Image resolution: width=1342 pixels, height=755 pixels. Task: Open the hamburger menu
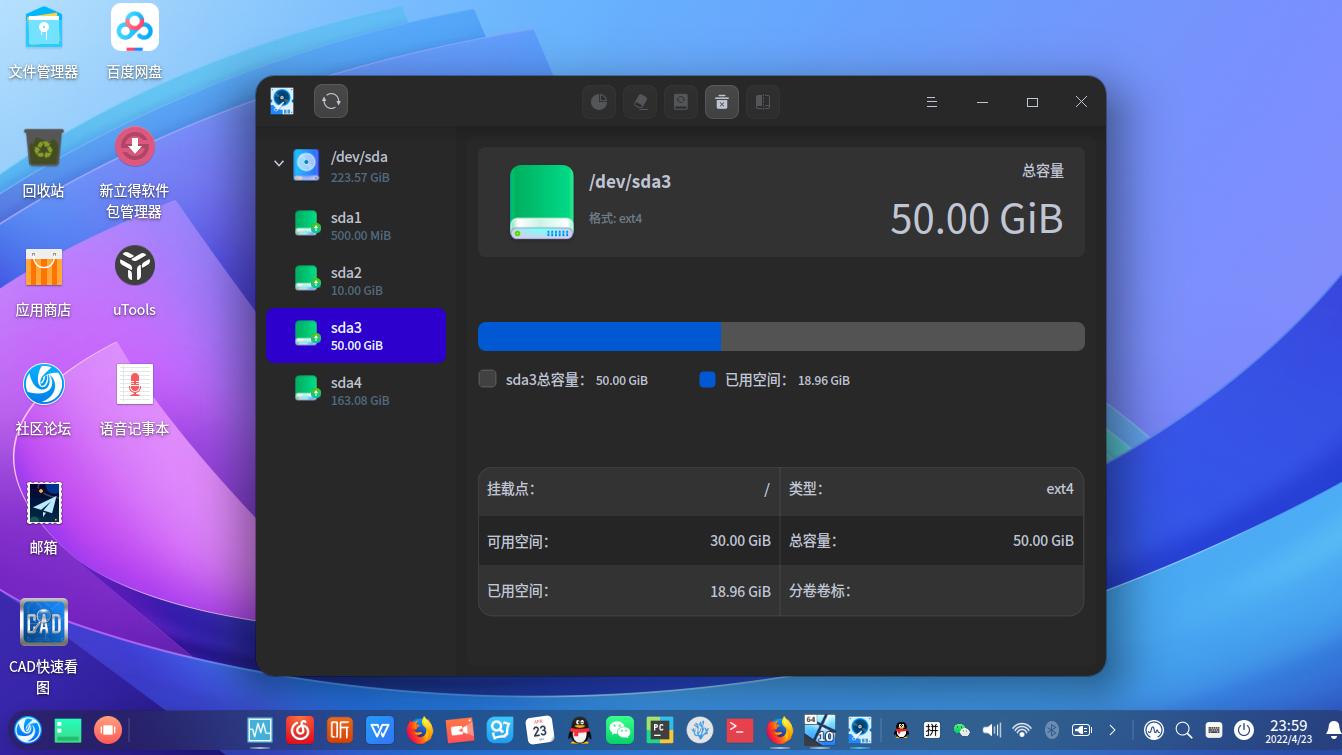click(x=931, y=101)
